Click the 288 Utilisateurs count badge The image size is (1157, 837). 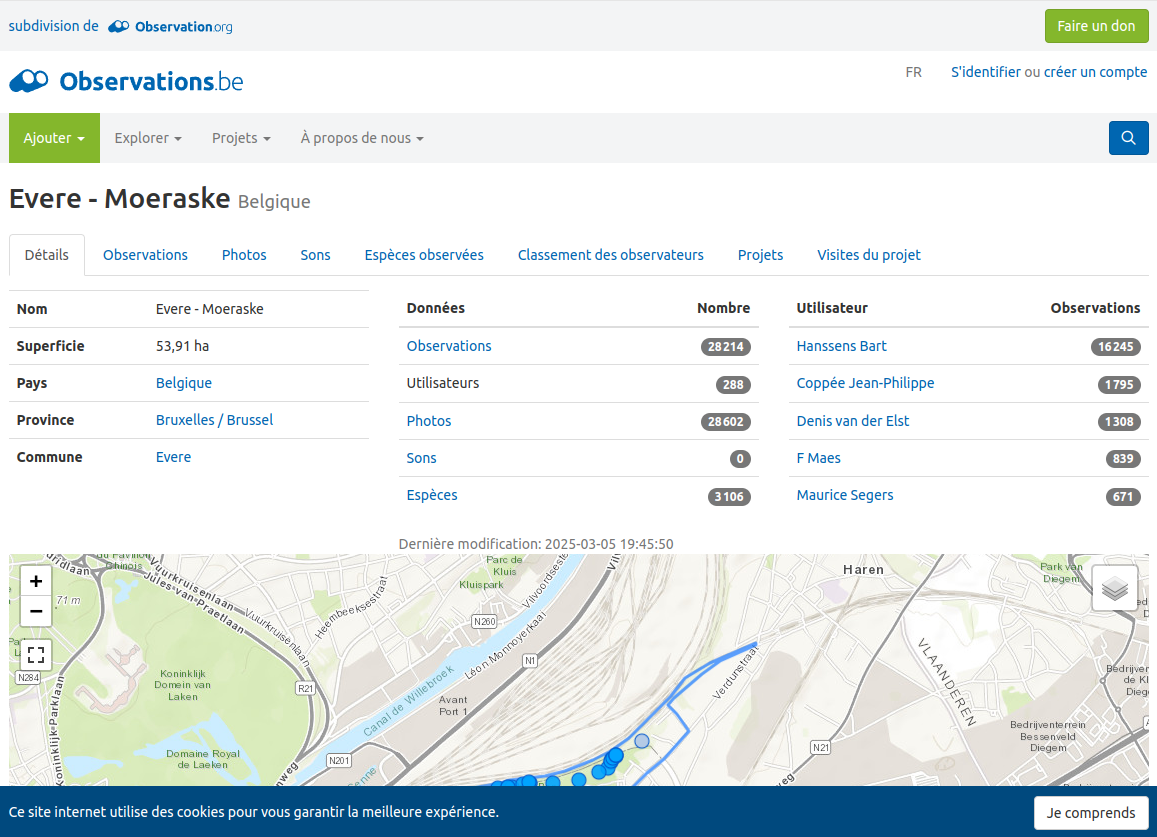pos(733,385)
